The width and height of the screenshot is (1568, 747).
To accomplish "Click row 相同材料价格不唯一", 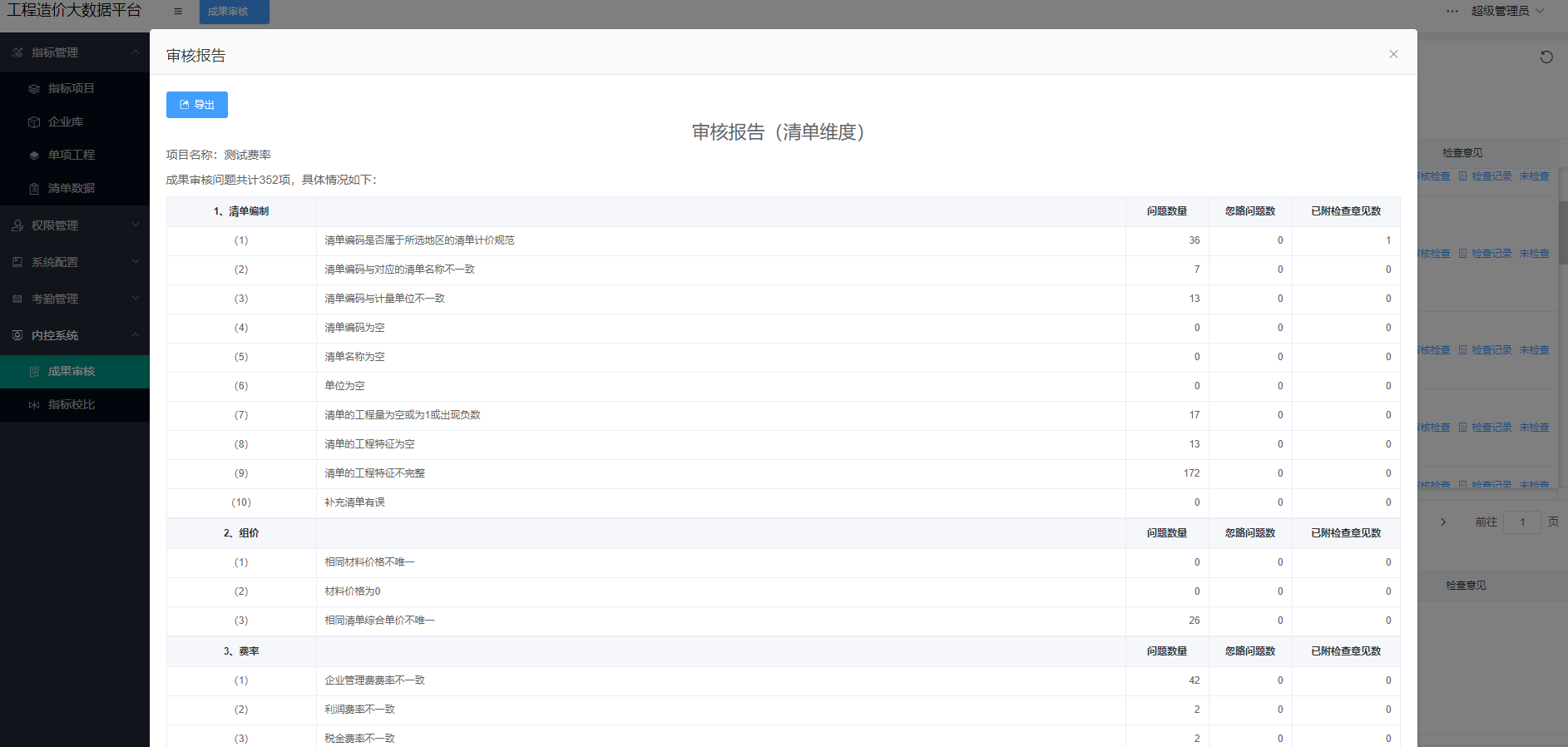I will 784,562.
